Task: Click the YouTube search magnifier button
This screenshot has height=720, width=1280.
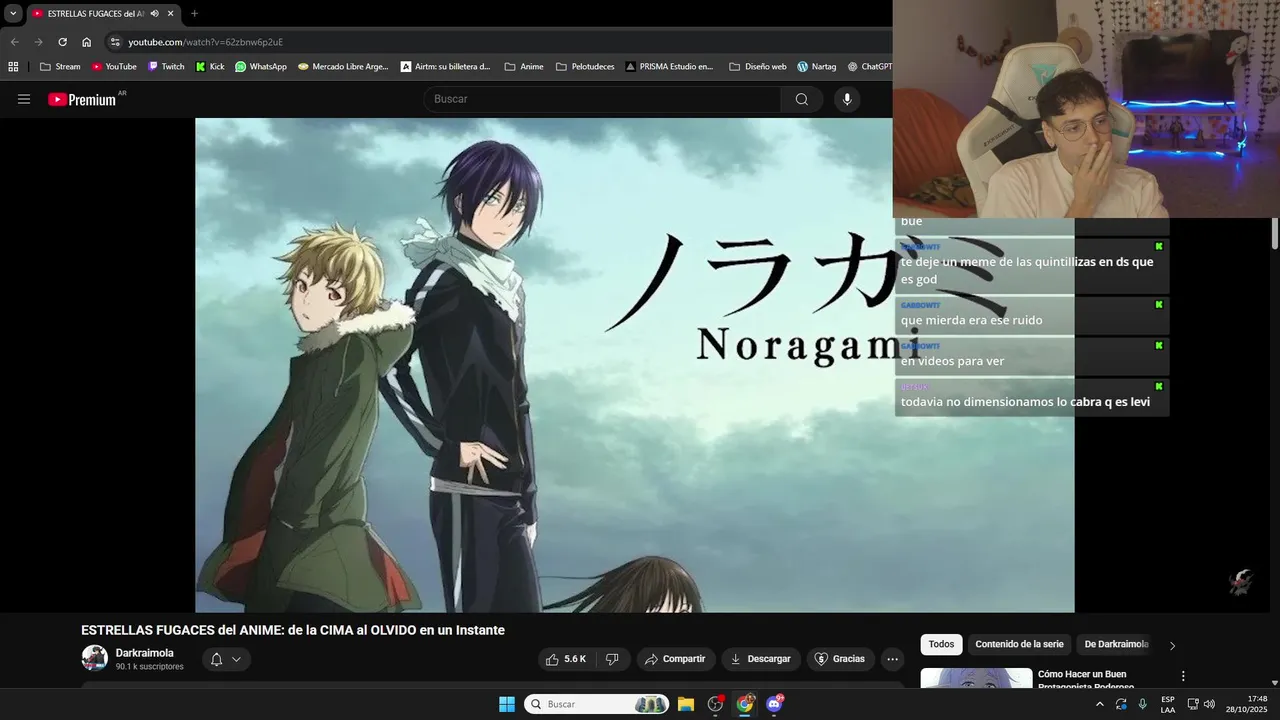Action: pyautogui.click(x=801, y=99)
